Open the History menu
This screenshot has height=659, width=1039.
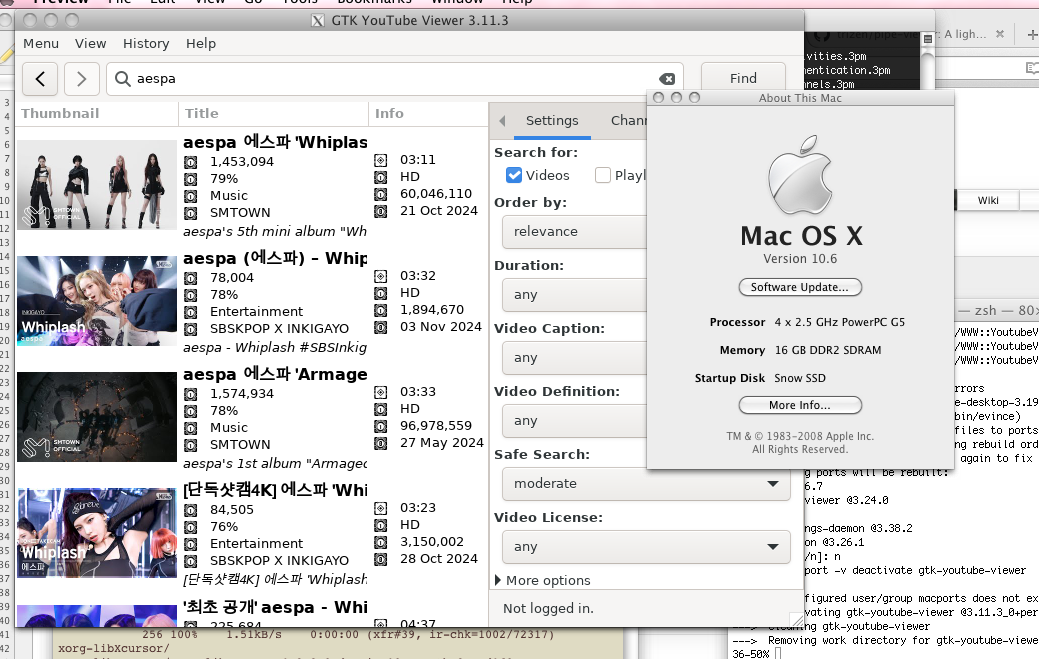[146, 44]
